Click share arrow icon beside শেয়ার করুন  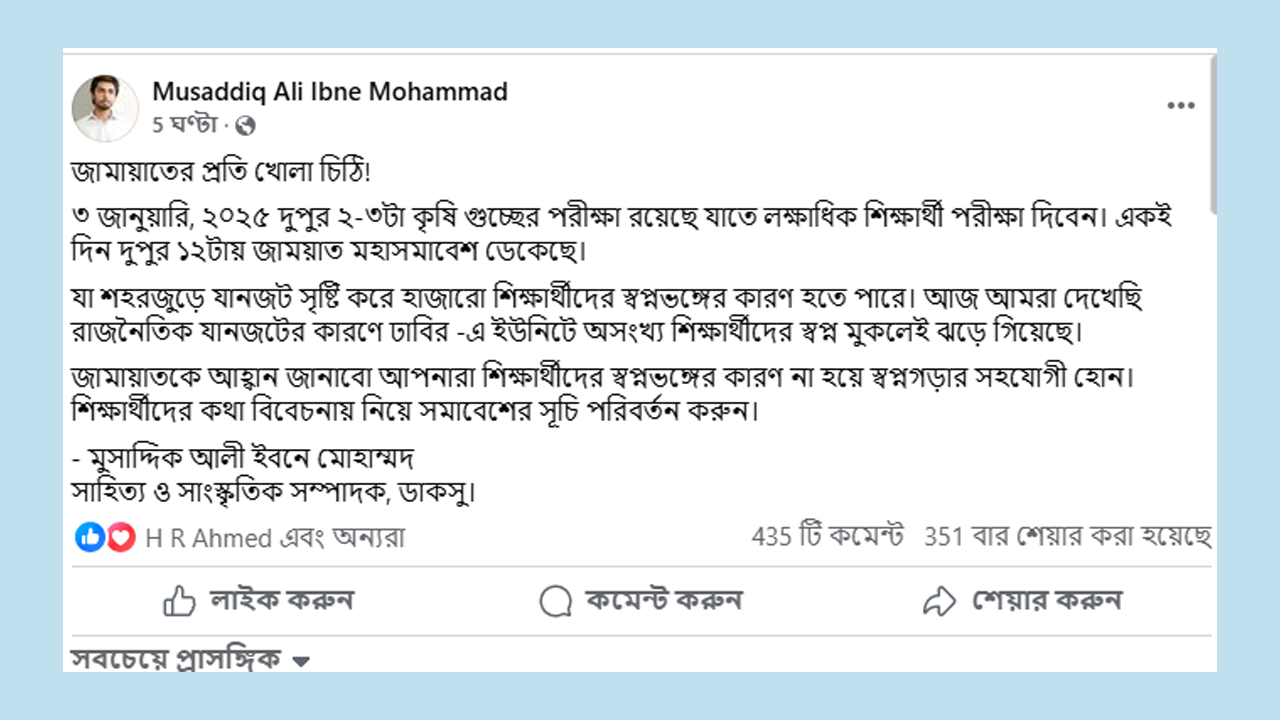tap(939, 601)
